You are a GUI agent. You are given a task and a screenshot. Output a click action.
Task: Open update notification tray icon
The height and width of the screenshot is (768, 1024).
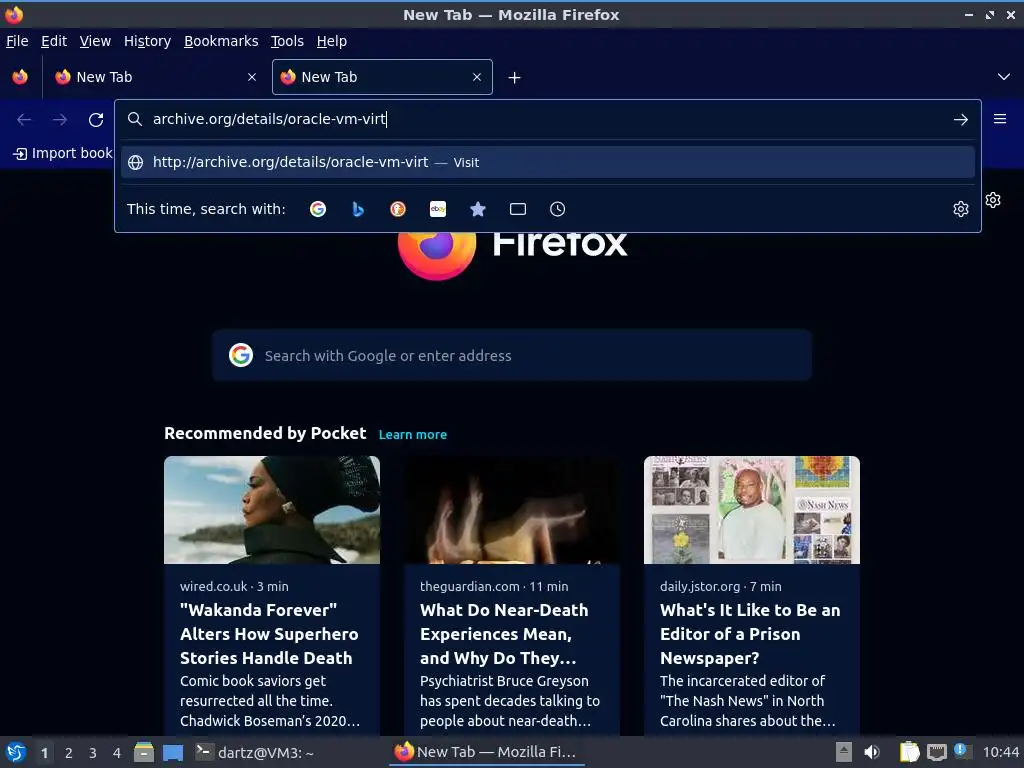click(961, 751)
